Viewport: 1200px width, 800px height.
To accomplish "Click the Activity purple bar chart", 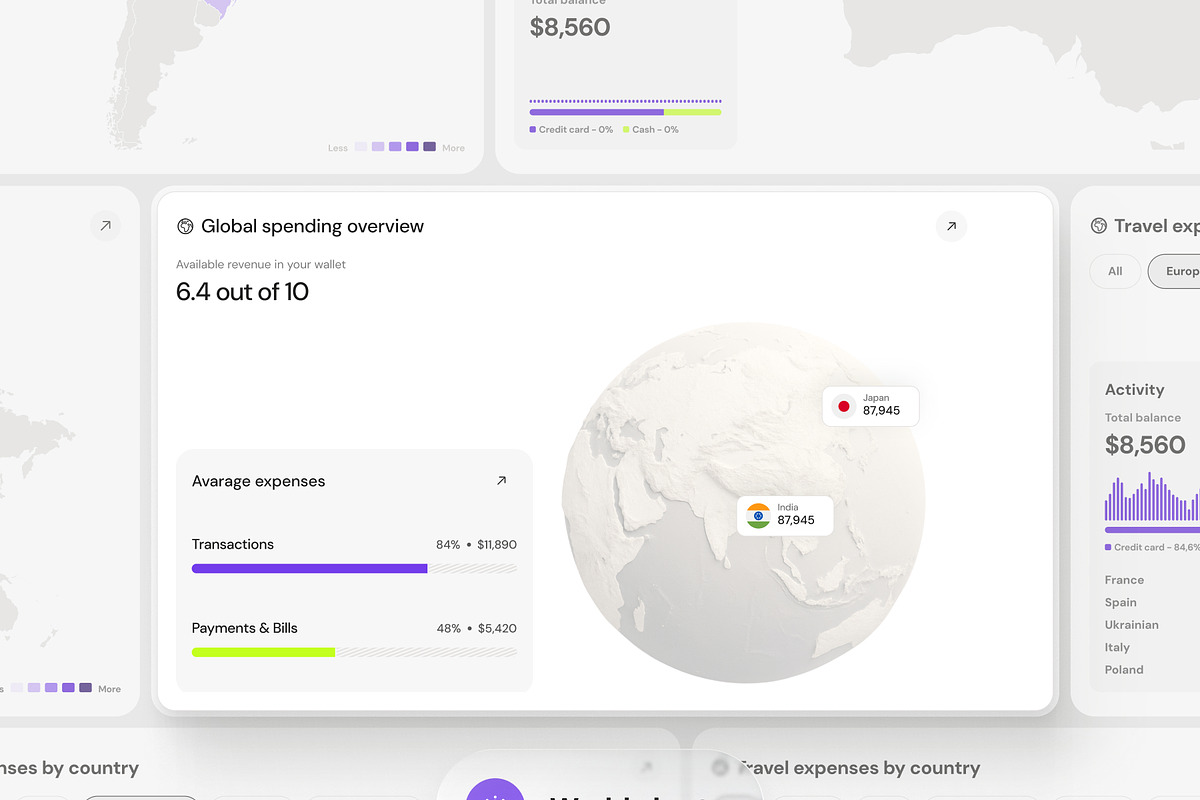I will [x=1152, y=497].
